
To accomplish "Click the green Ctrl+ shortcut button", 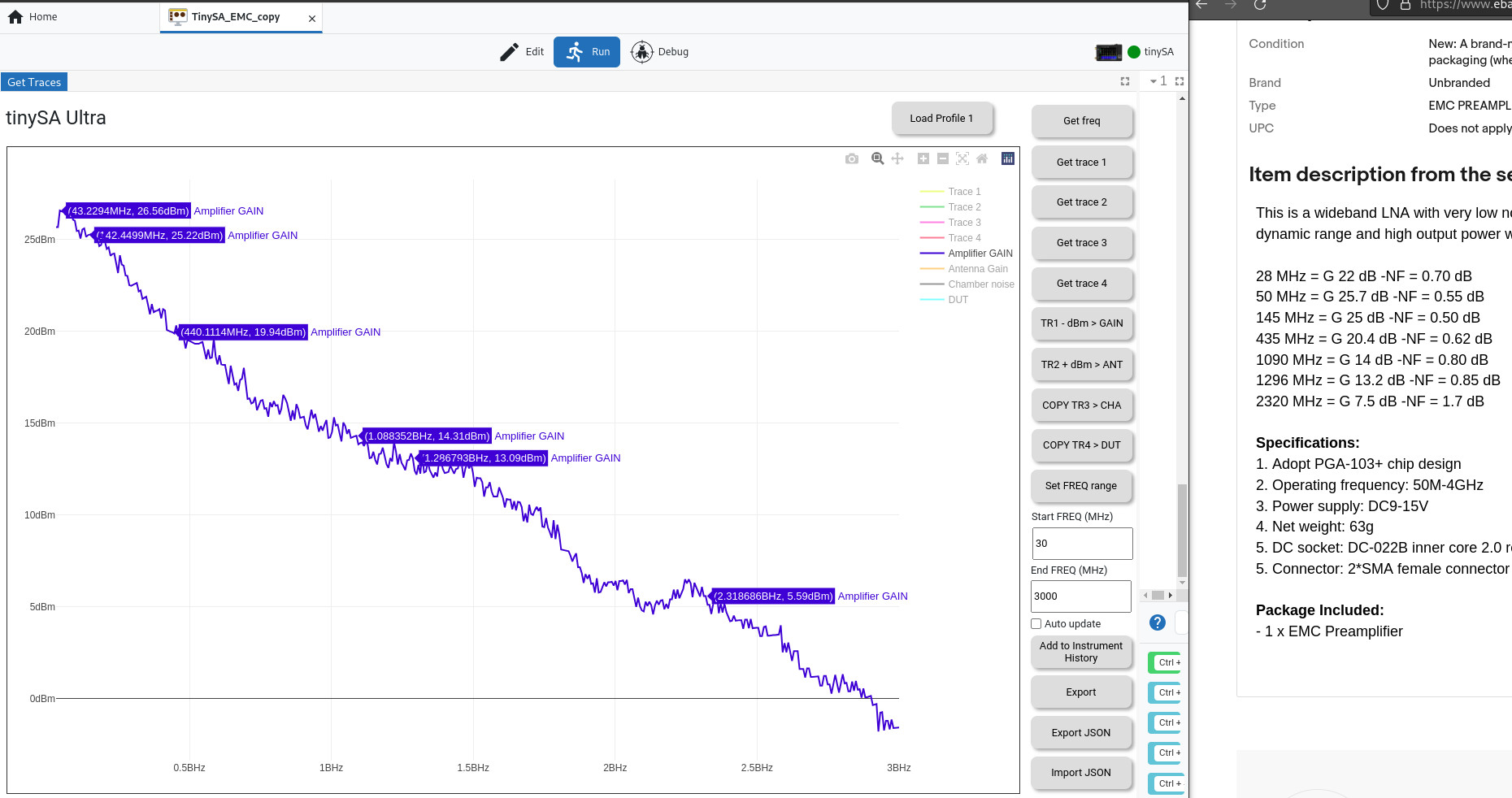I will (x=1166, y=663).
